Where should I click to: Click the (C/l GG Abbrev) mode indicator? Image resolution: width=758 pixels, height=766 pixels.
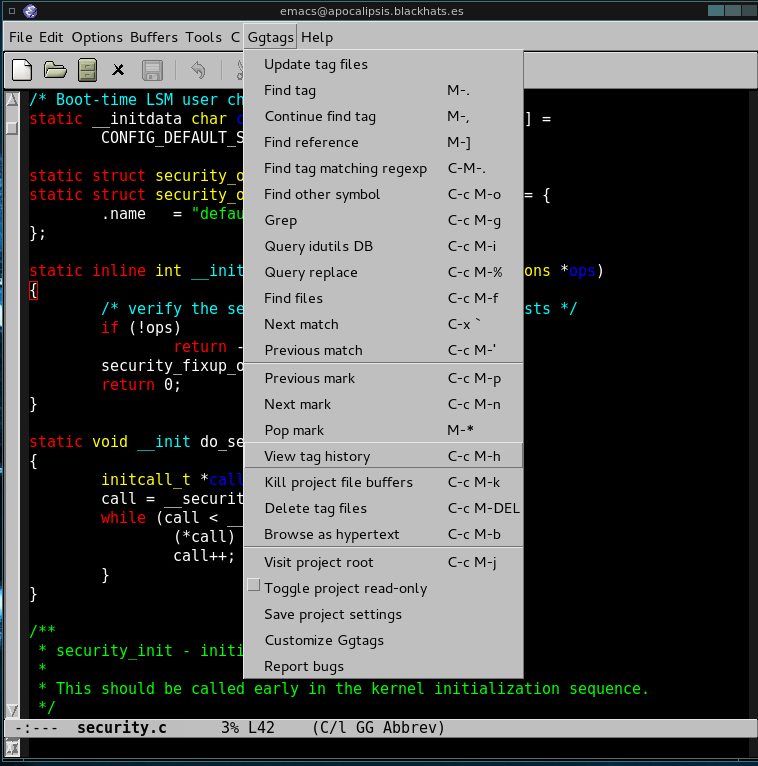[379, 728]
